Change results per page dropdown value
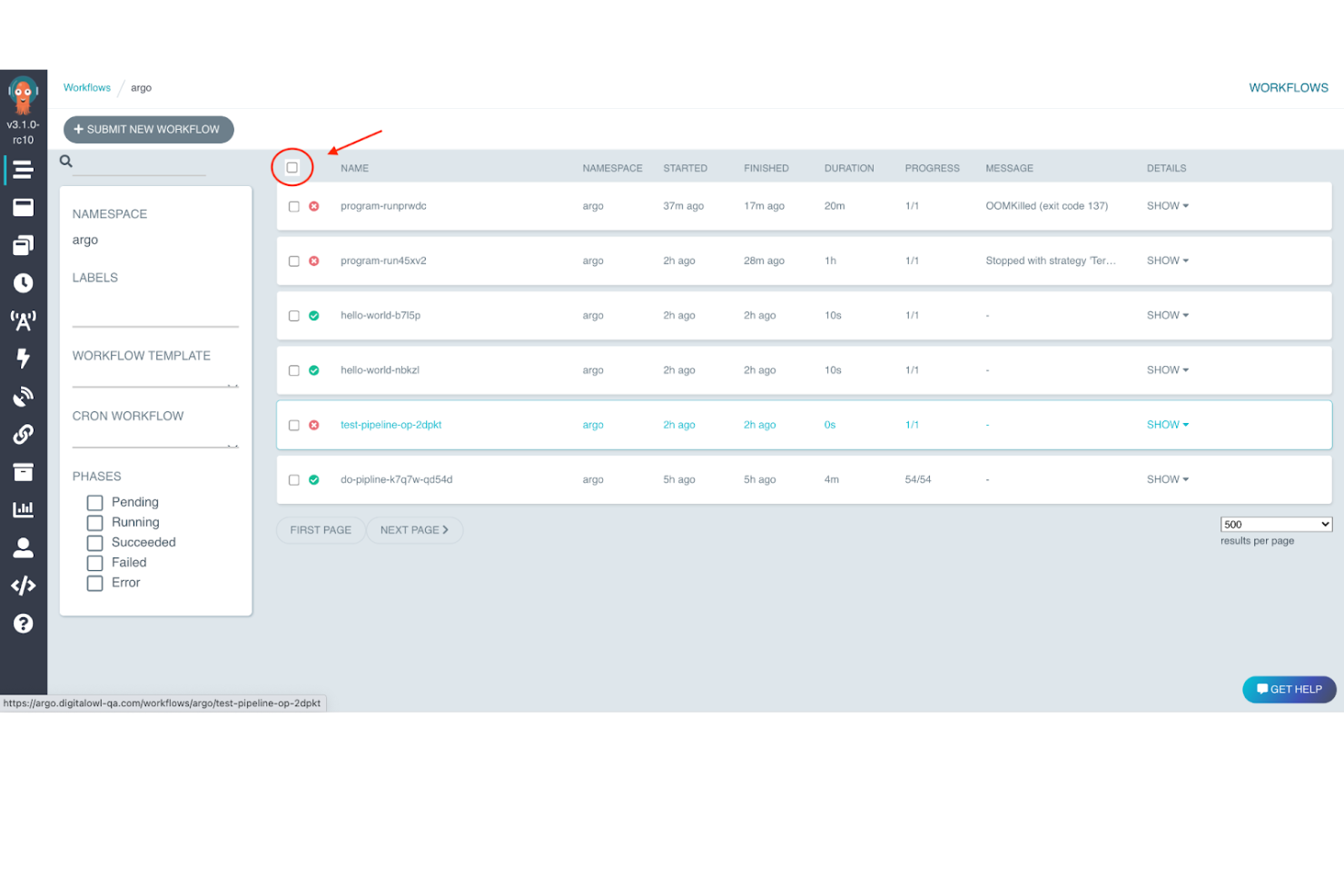This screenshot has height=896, width=1344. click(1275, 524)
